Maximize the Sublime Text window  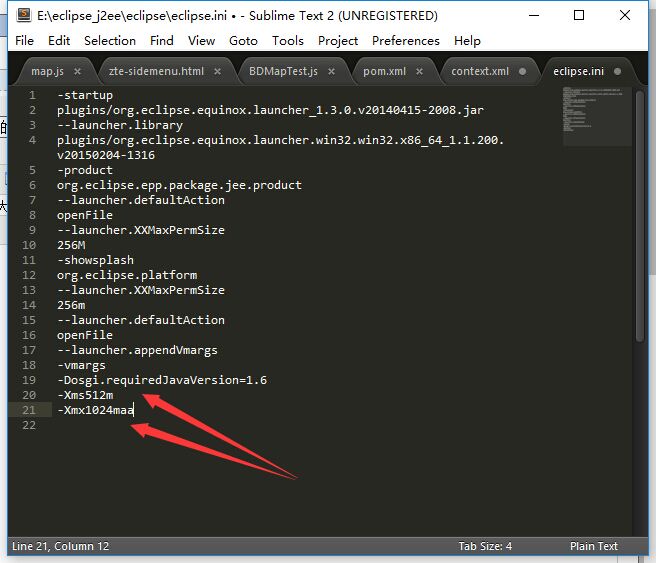click(579, 15)
